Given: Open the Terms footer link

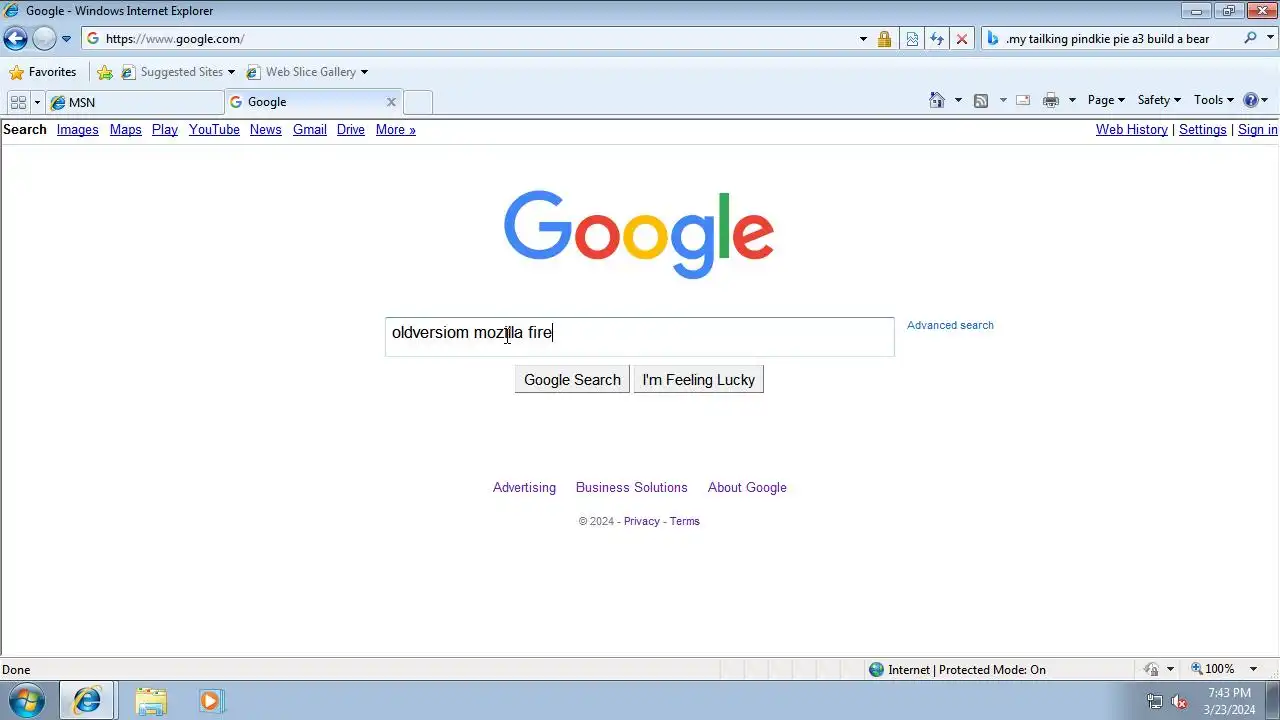Looking at the screenshot, I should pyautogui.click(x=685, y=521).
